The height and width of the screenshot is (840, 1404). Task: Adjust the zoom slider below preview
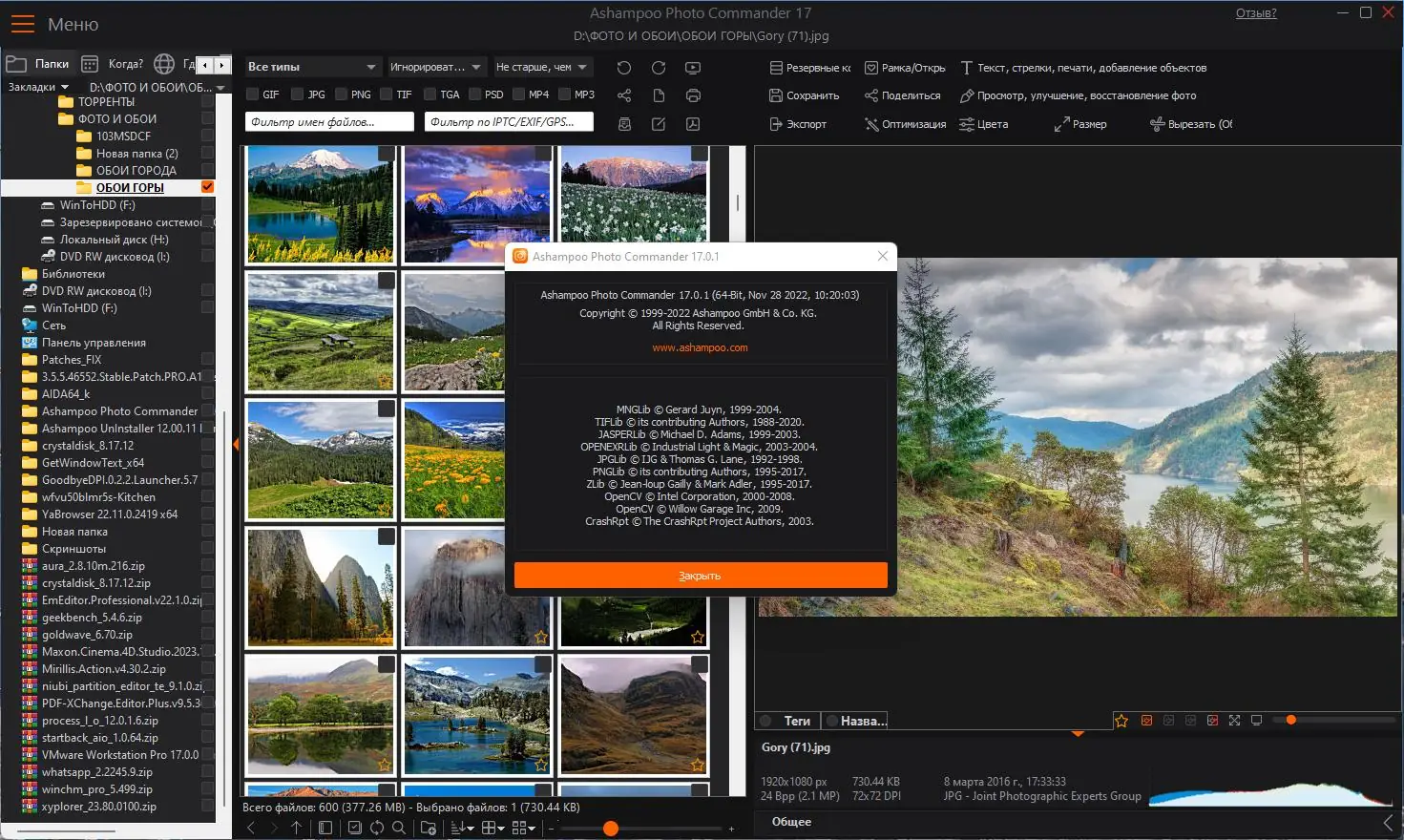[1290, 721]
